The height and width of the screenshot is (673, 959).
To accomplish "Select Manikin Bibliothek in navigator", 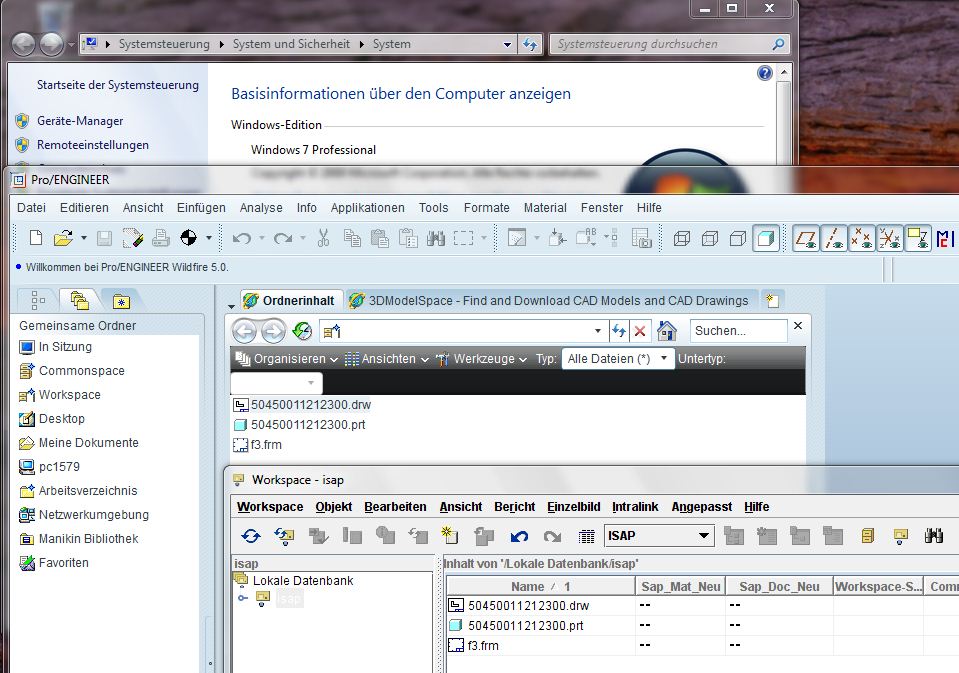I will pyautogui.click(x=88, y=539).
